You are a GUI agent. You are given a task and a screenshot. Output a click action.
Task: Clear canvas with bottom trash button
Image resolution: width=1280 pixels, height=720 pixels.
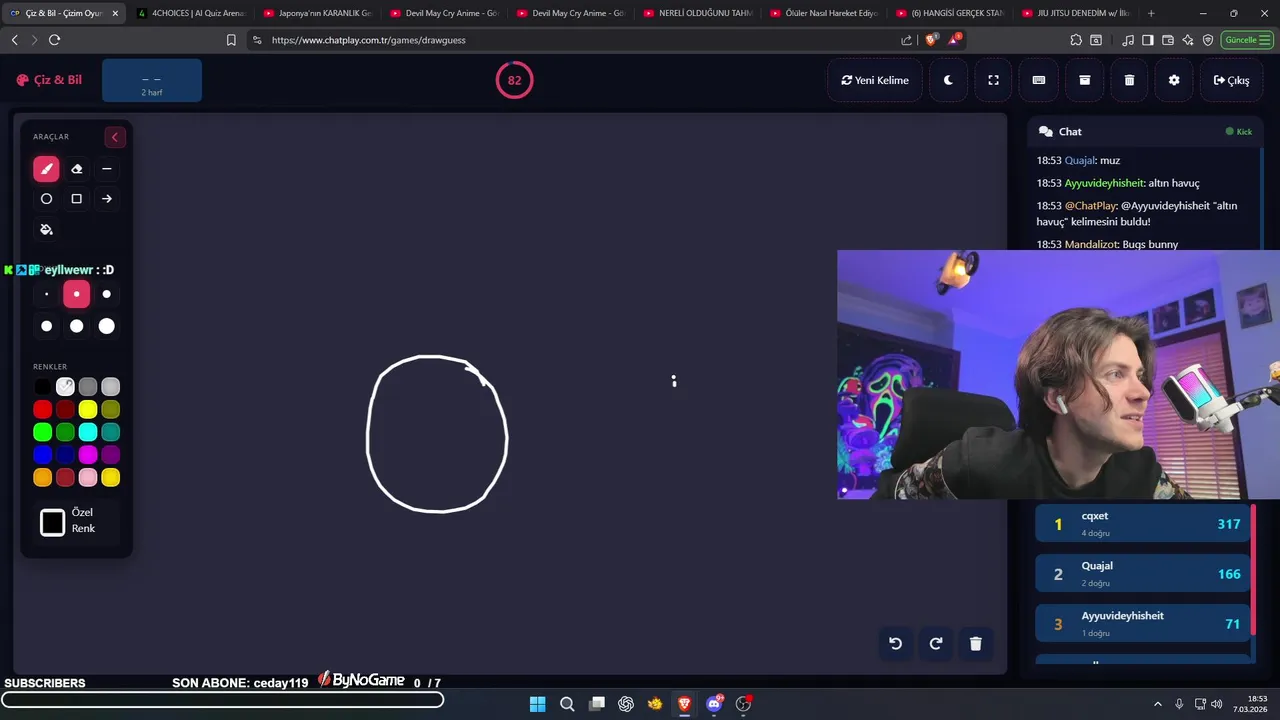[x=976, y=644]
